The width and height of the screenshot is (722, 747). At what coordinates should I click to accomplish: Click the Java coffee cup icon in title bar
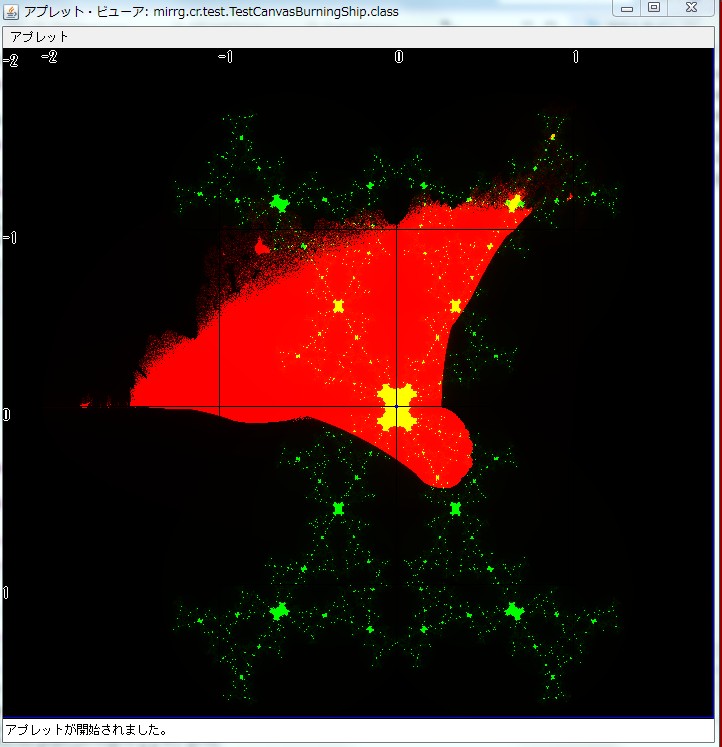(11, 9)
